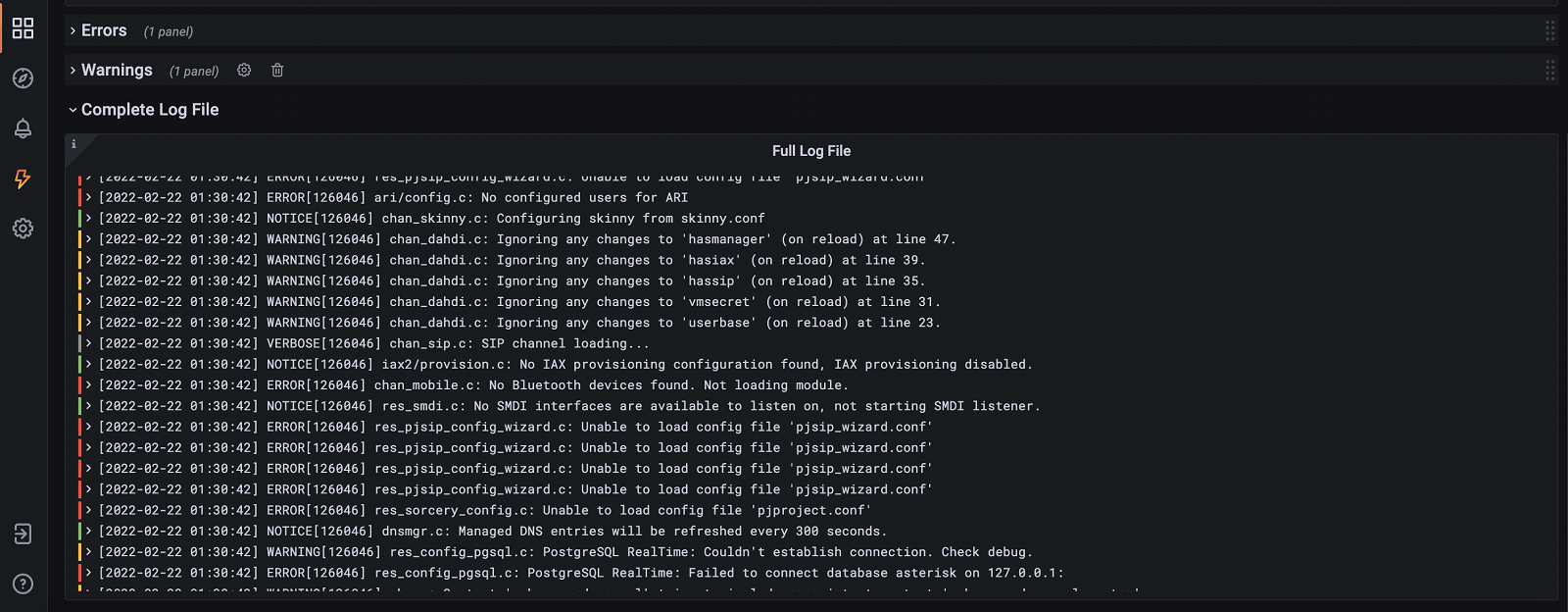Expand the 'SIP channel loading' verbose log entry
Viewport: 1568px width, 612px height.
coord(88,344)
